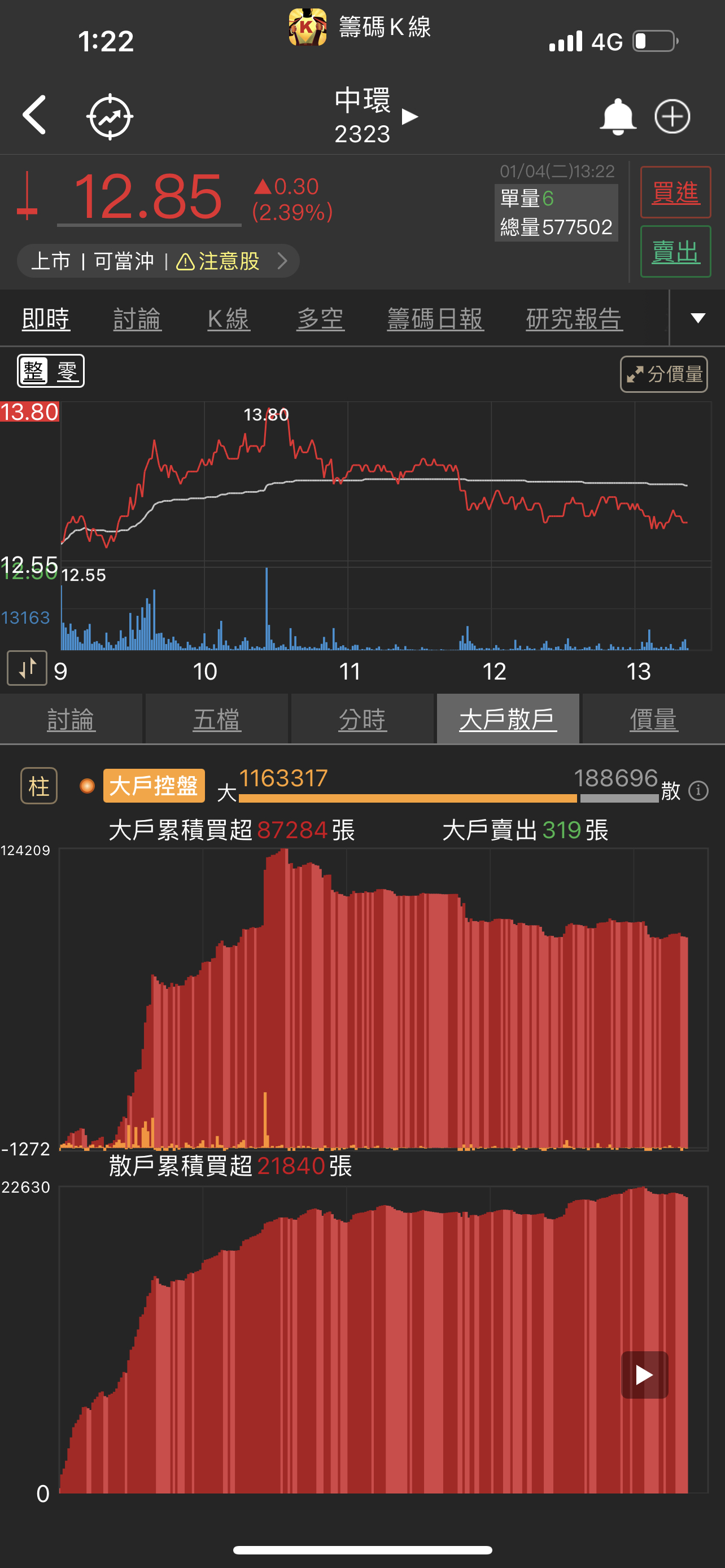725x1568 pixels.
Task: Select the 五檔 tab
Action: [217, 720]
